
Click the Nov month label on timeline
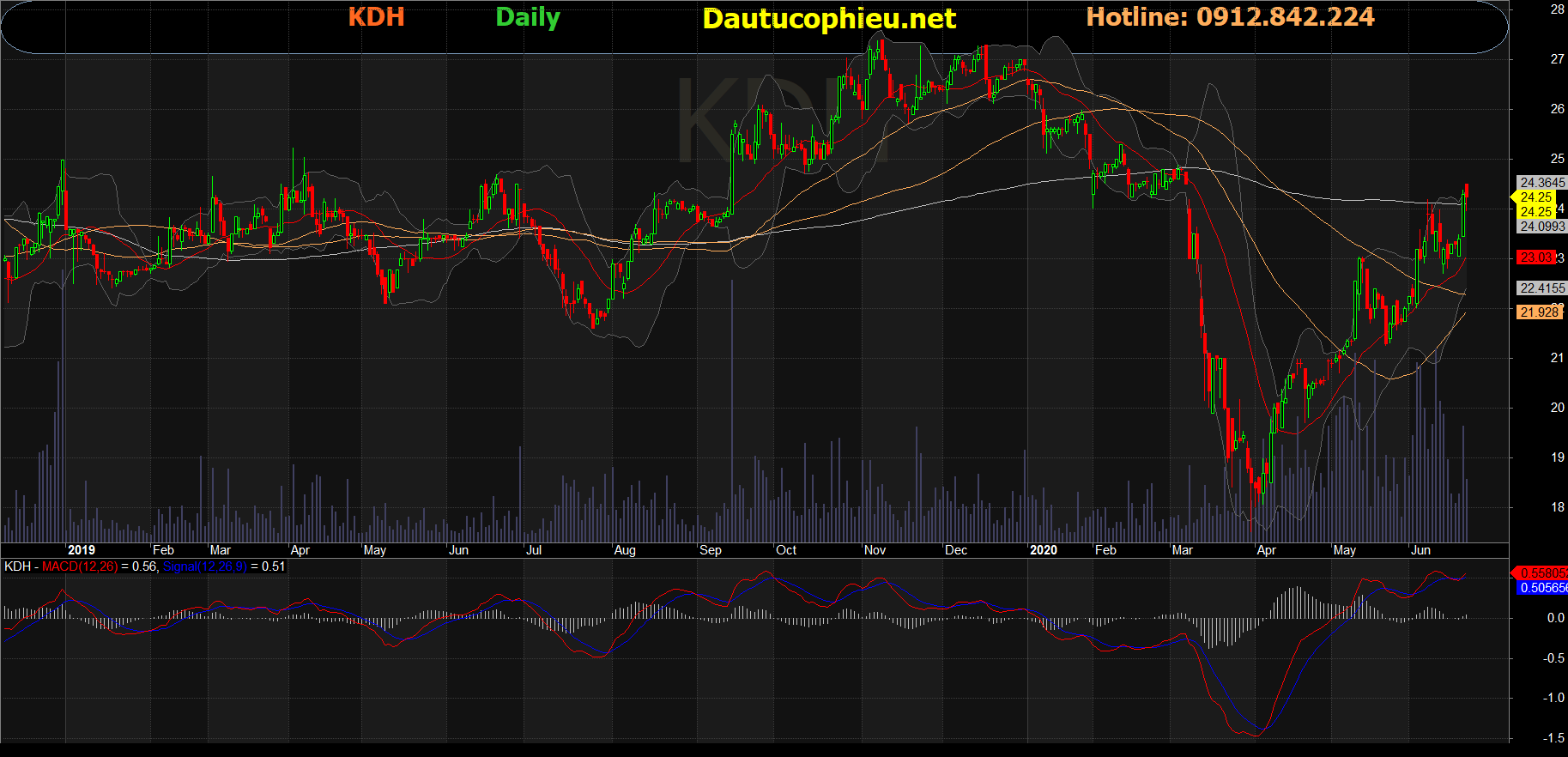(875, 550)
